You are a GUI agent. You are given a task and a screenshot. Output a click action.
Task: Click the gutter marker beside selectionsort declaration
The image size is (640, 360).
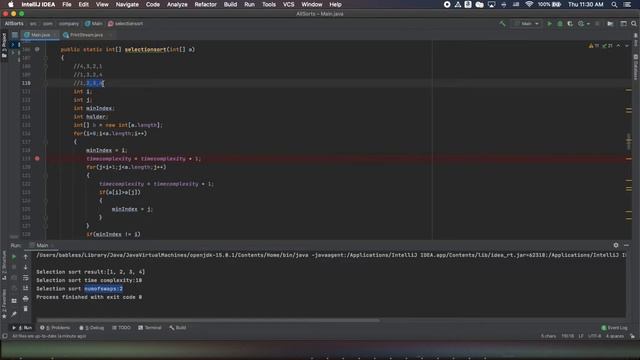click(x=37, y=49)
